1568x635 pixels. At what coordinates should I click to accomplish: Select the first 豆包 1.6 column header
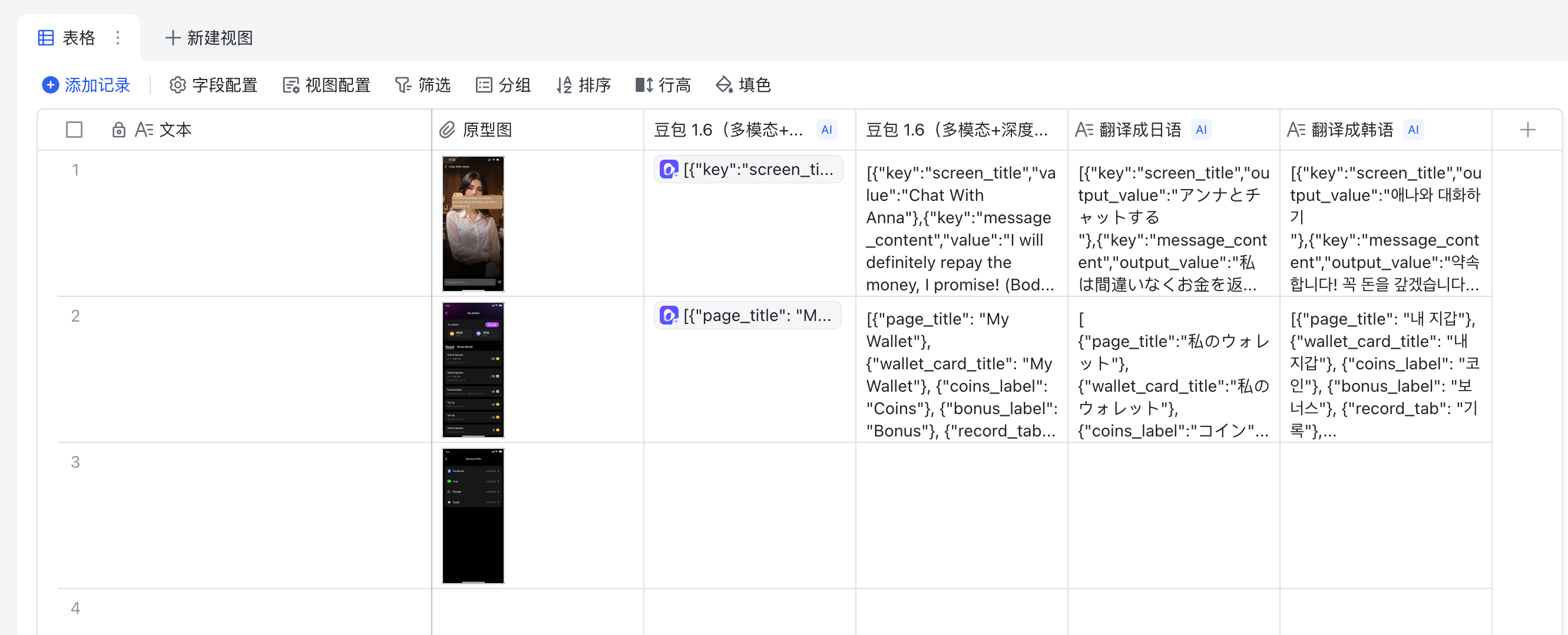point(749,130)
